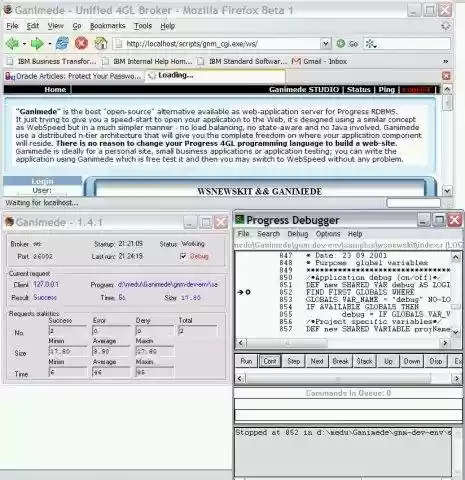465x480 pixels.
Task: Click the Cont button in debugger
Action: coord(270,361)
